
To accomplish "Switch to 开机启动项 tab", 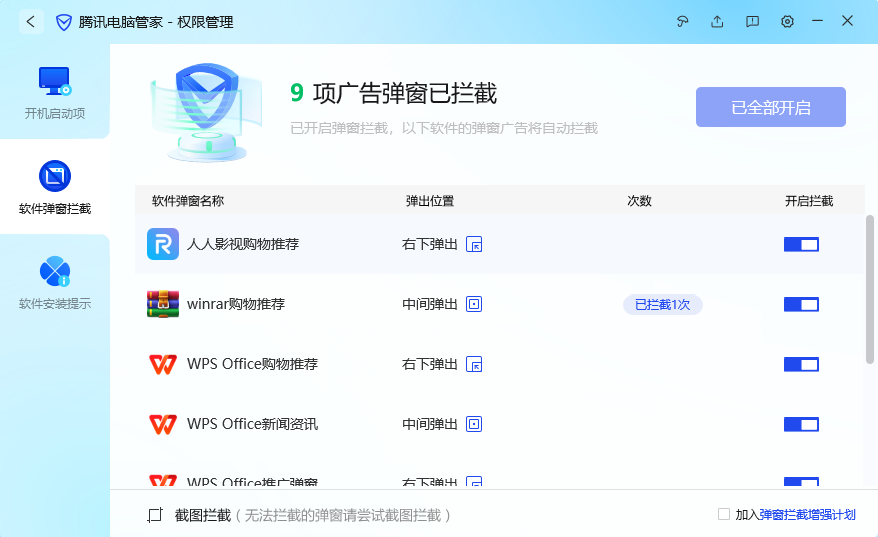I will click(55, 92).
